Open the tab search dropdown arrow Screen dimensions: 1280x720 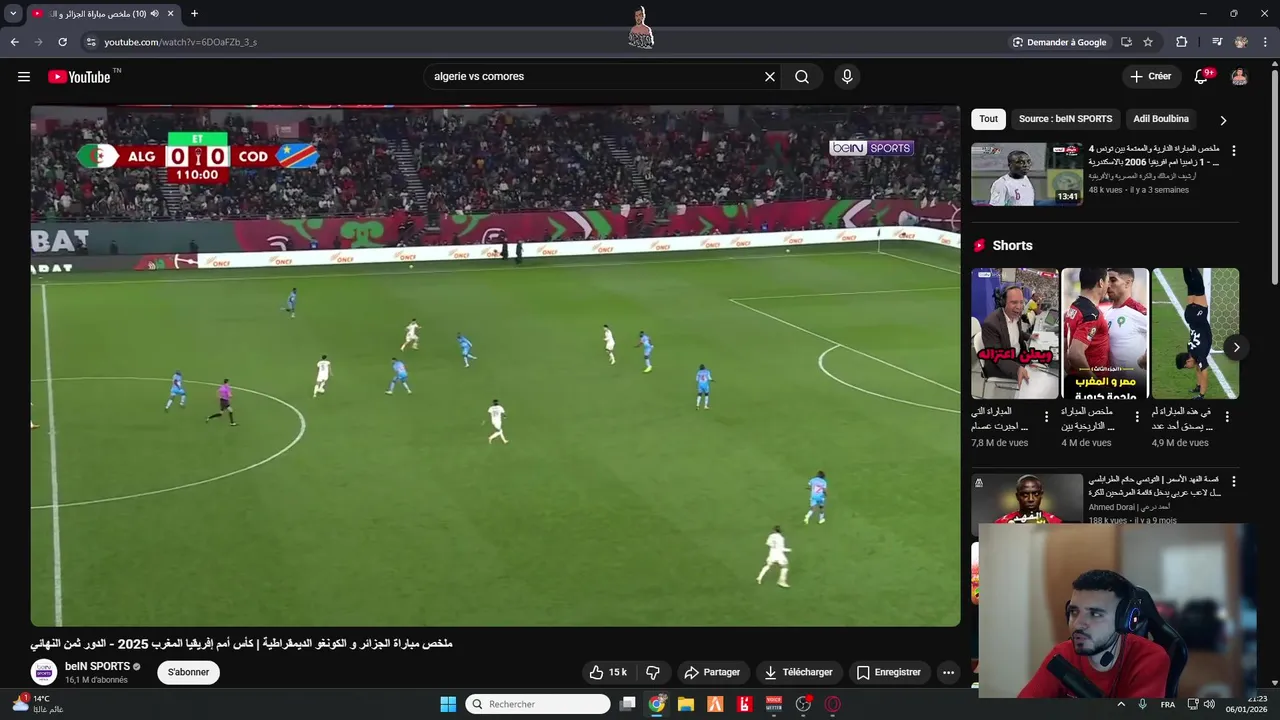pyautogui.click(x=13, y=14)
